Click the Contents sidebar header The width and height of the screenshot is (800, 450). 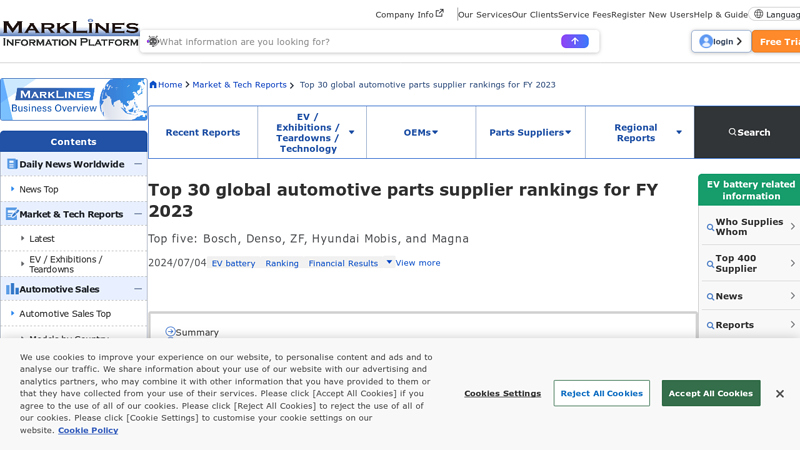73,141
